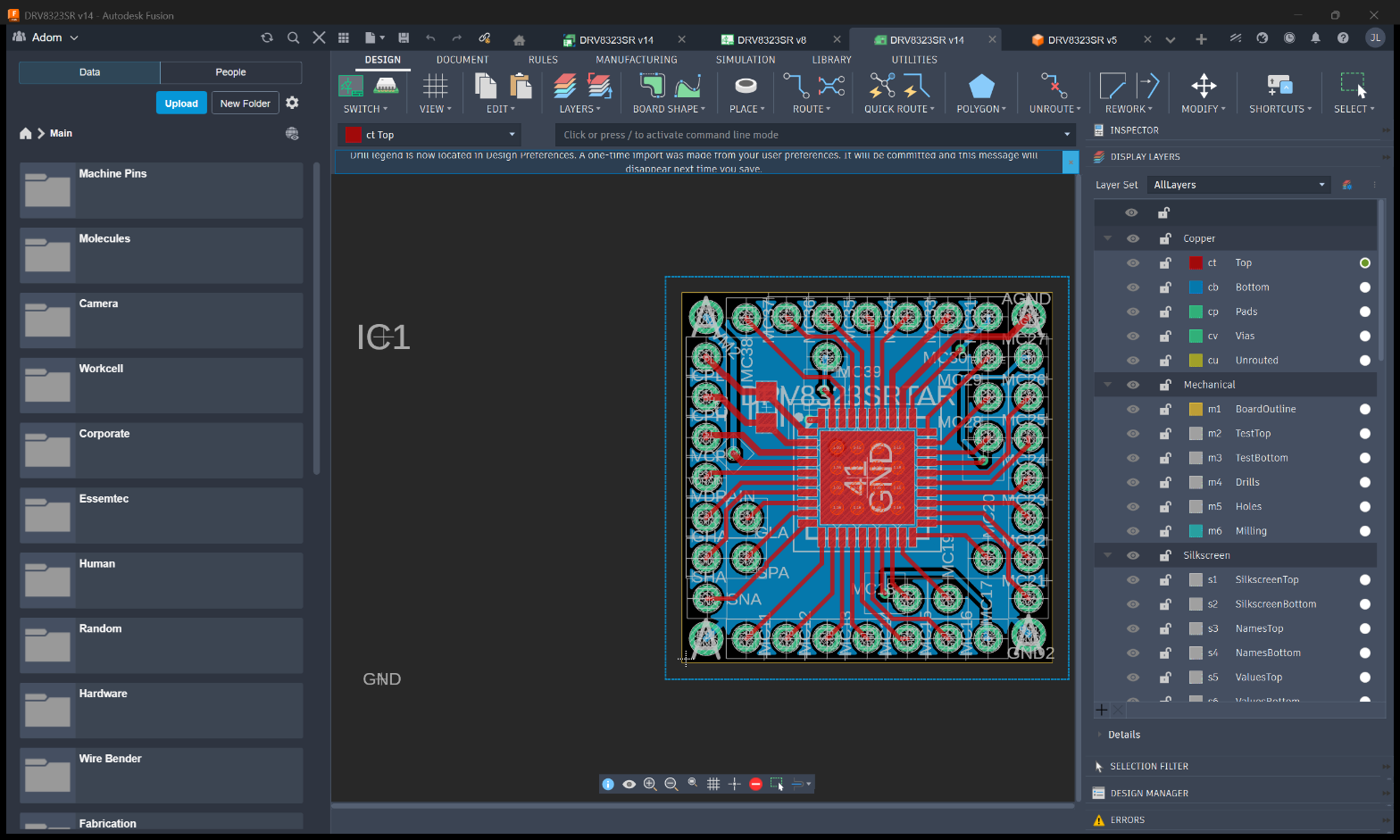Hide the Unrouted layer
The width and height of the screenshot is (1400, 840).
1133,361
